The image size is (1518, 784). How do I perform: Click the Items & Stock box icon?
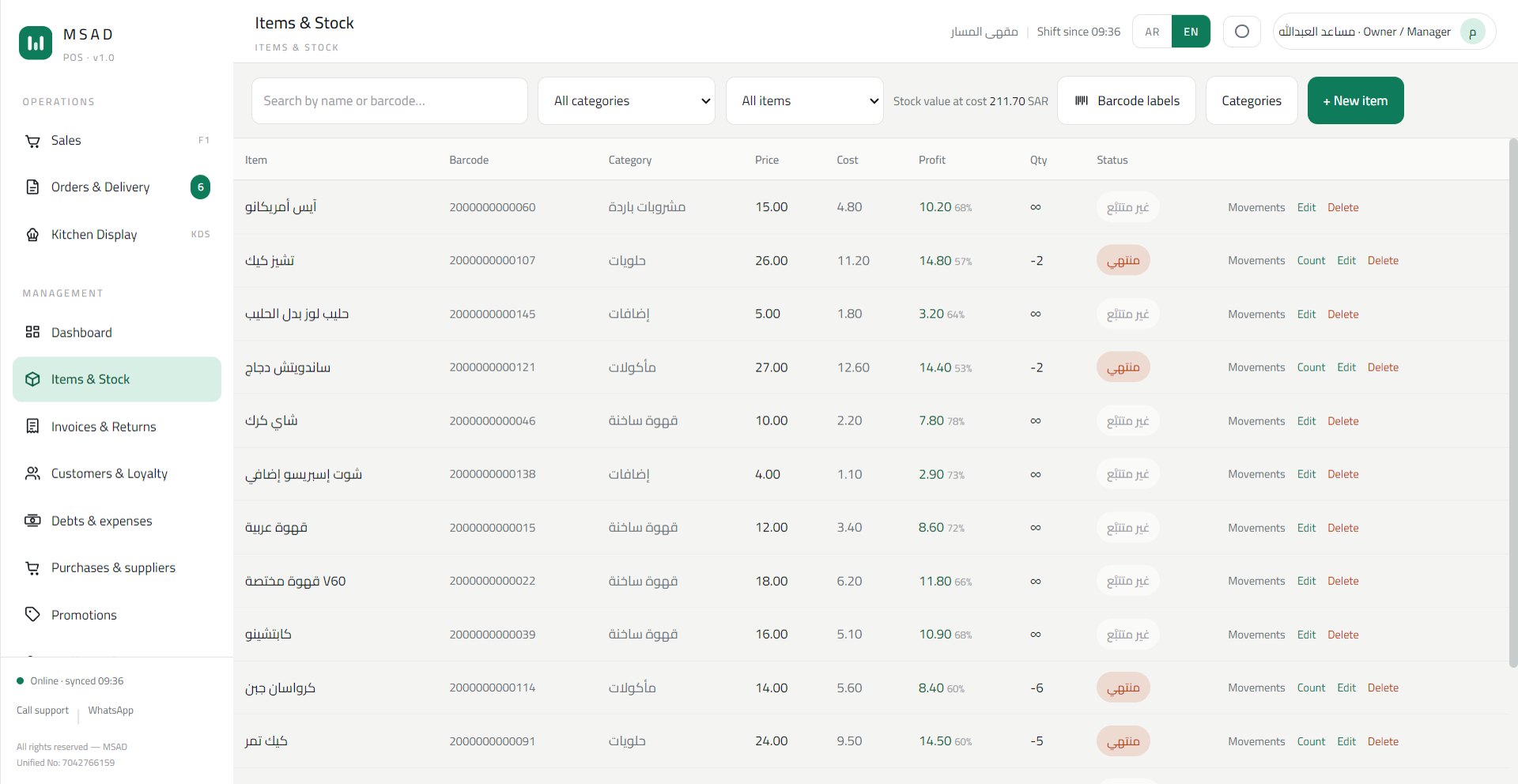32,379
